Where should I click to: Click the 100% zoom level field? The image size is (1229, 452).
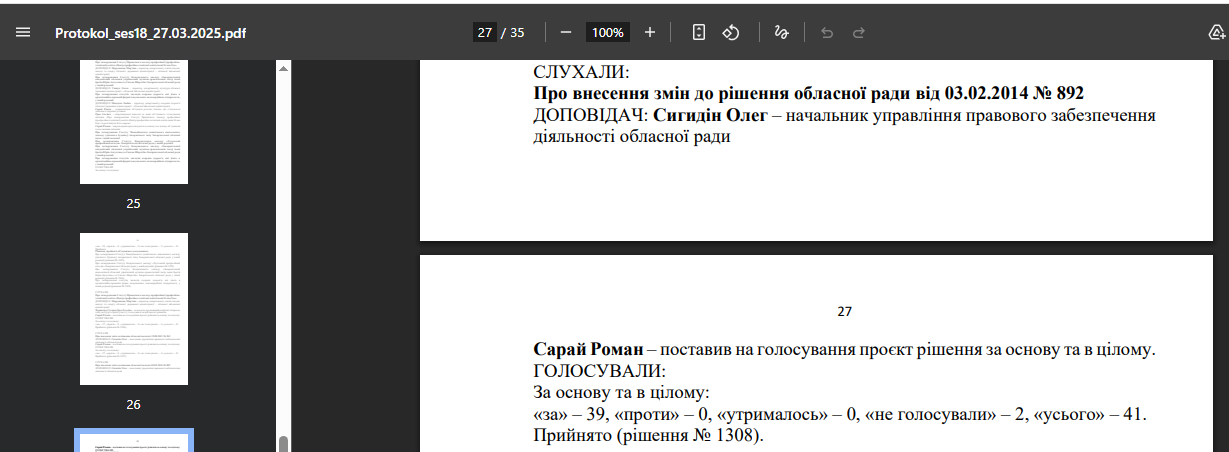click(x=607, y=32)
